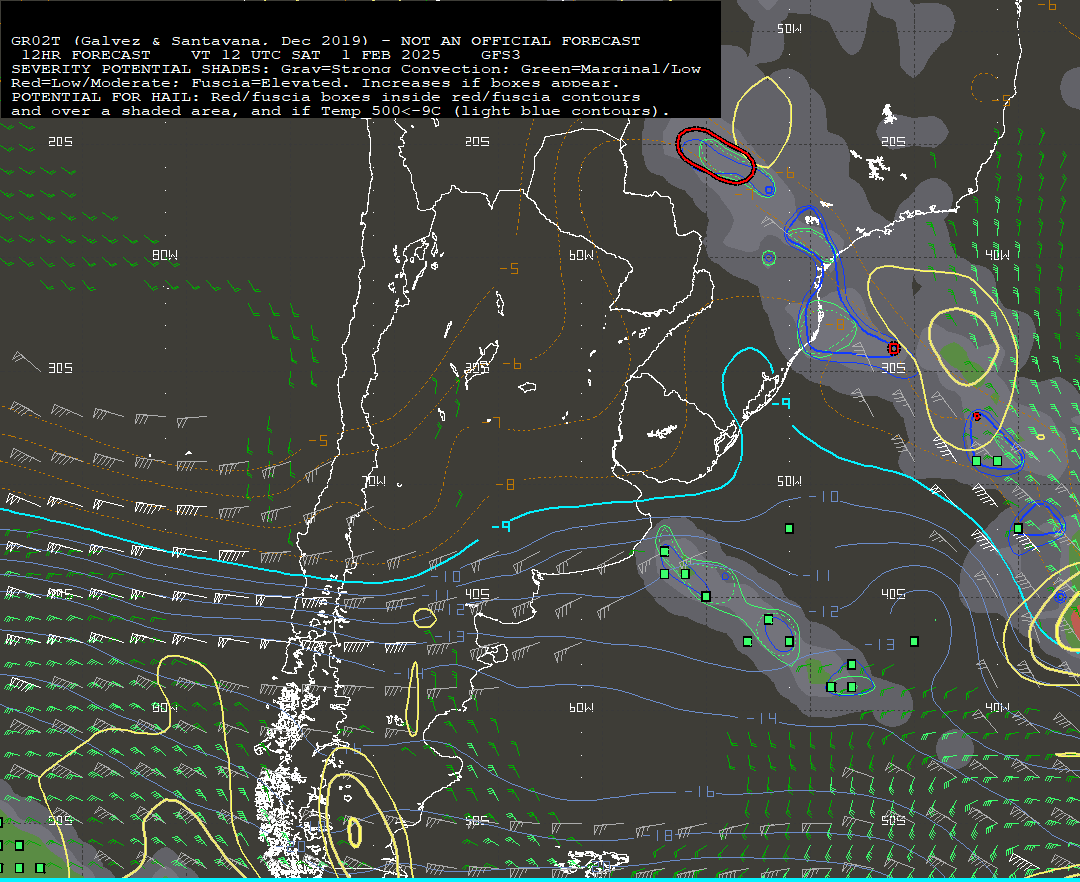The height and width of the screenshot is (882, 1080).
Task: Click the "-18" blue contour label
Action: tap(659, 835)
